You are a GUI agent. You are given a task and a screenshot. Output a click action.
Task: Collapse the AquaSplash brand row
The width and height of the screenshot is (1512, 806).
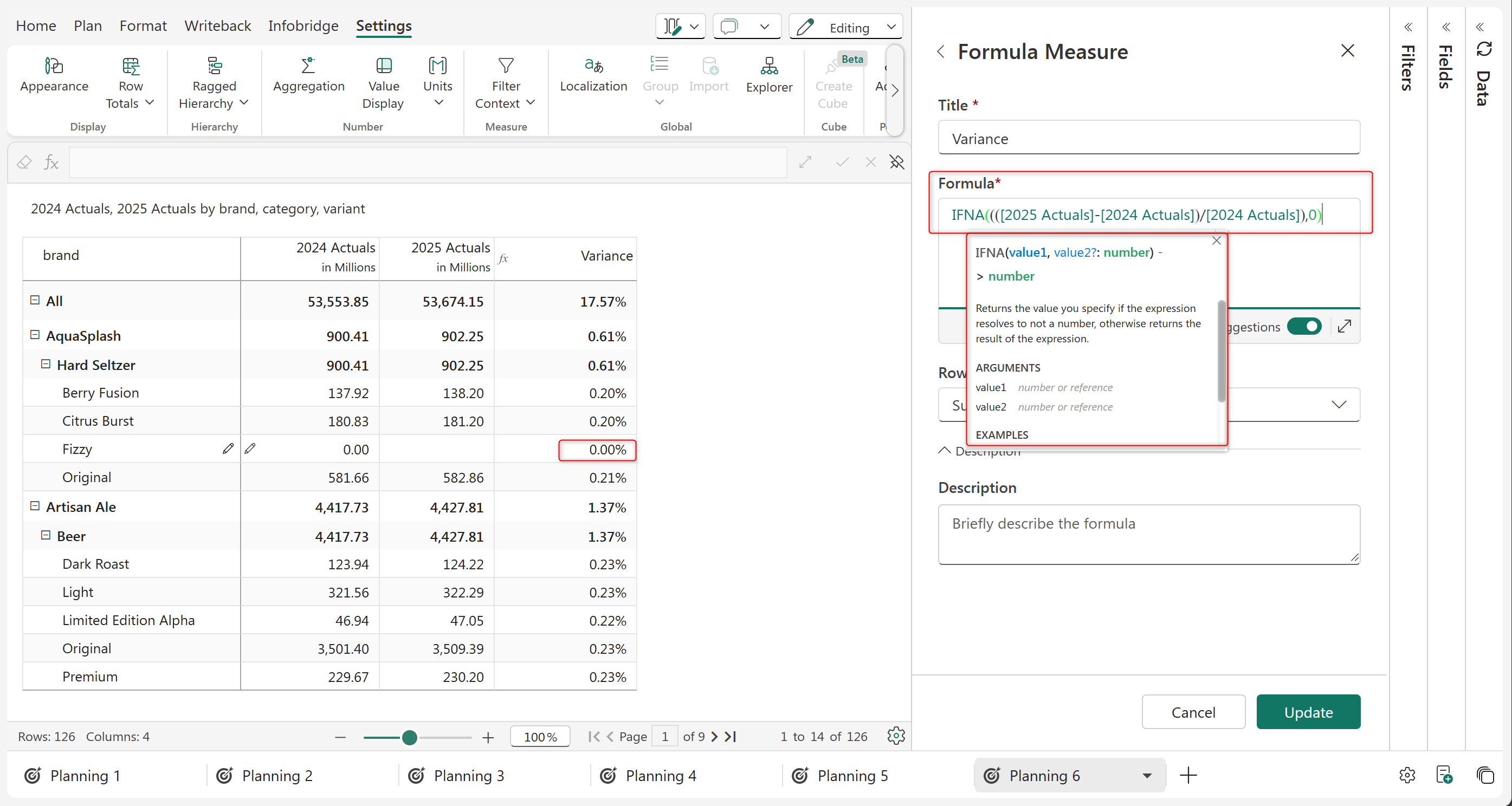click(x=35, y=335)
